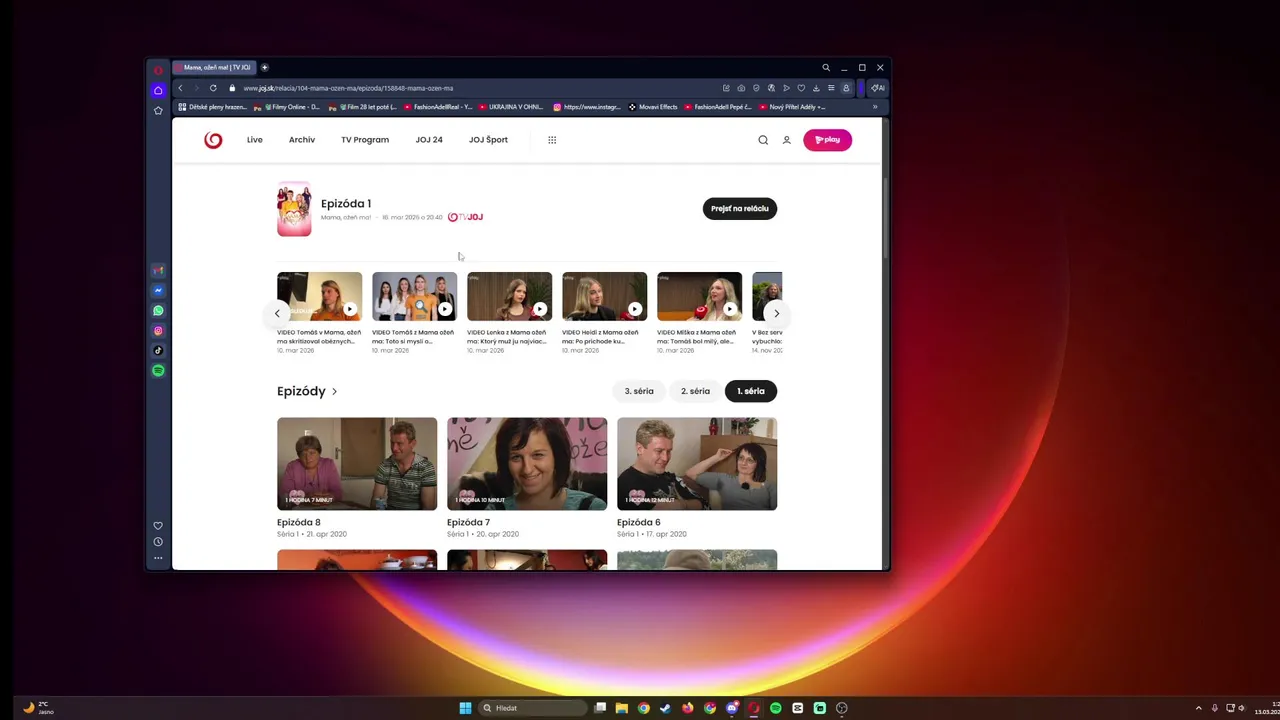The image size is (1280, 720).
Task: Click the Mama, ožeň ma show poster
Action: pyautogui.click(x=294, y=209)
